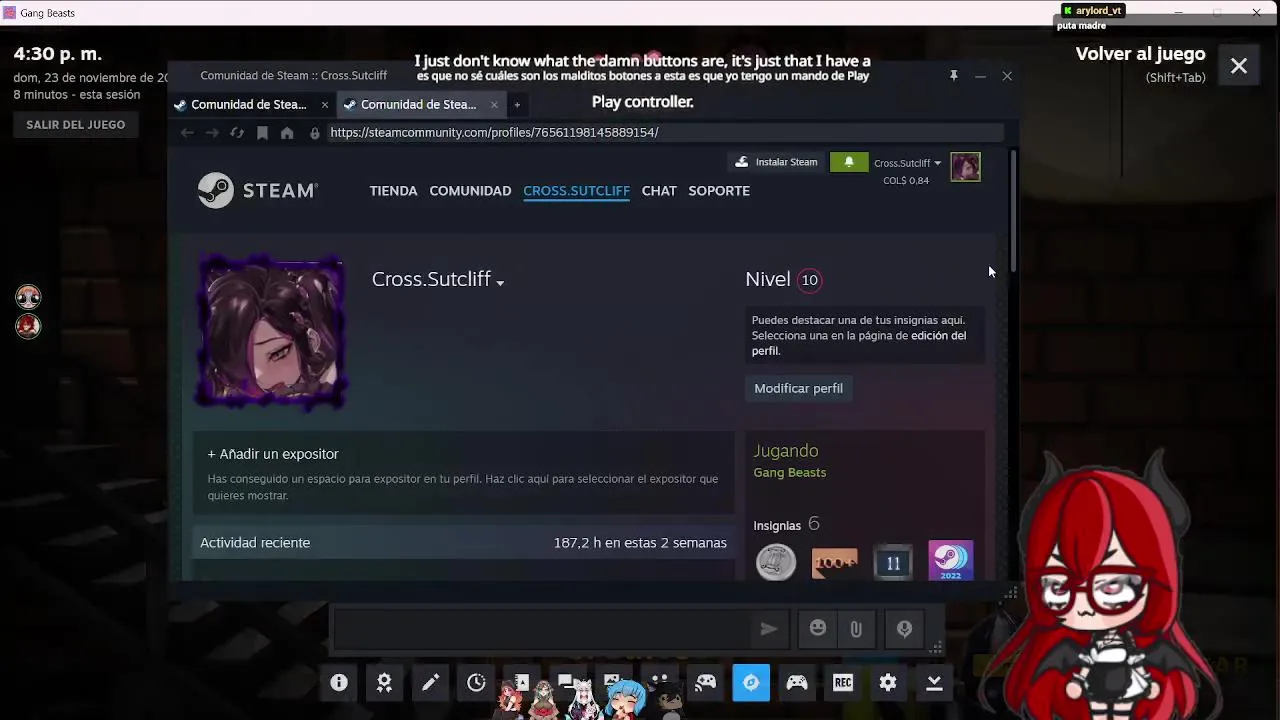Click + Añadir un expositor
This screenshot has height=720, width=1280.
pos(273,454)
